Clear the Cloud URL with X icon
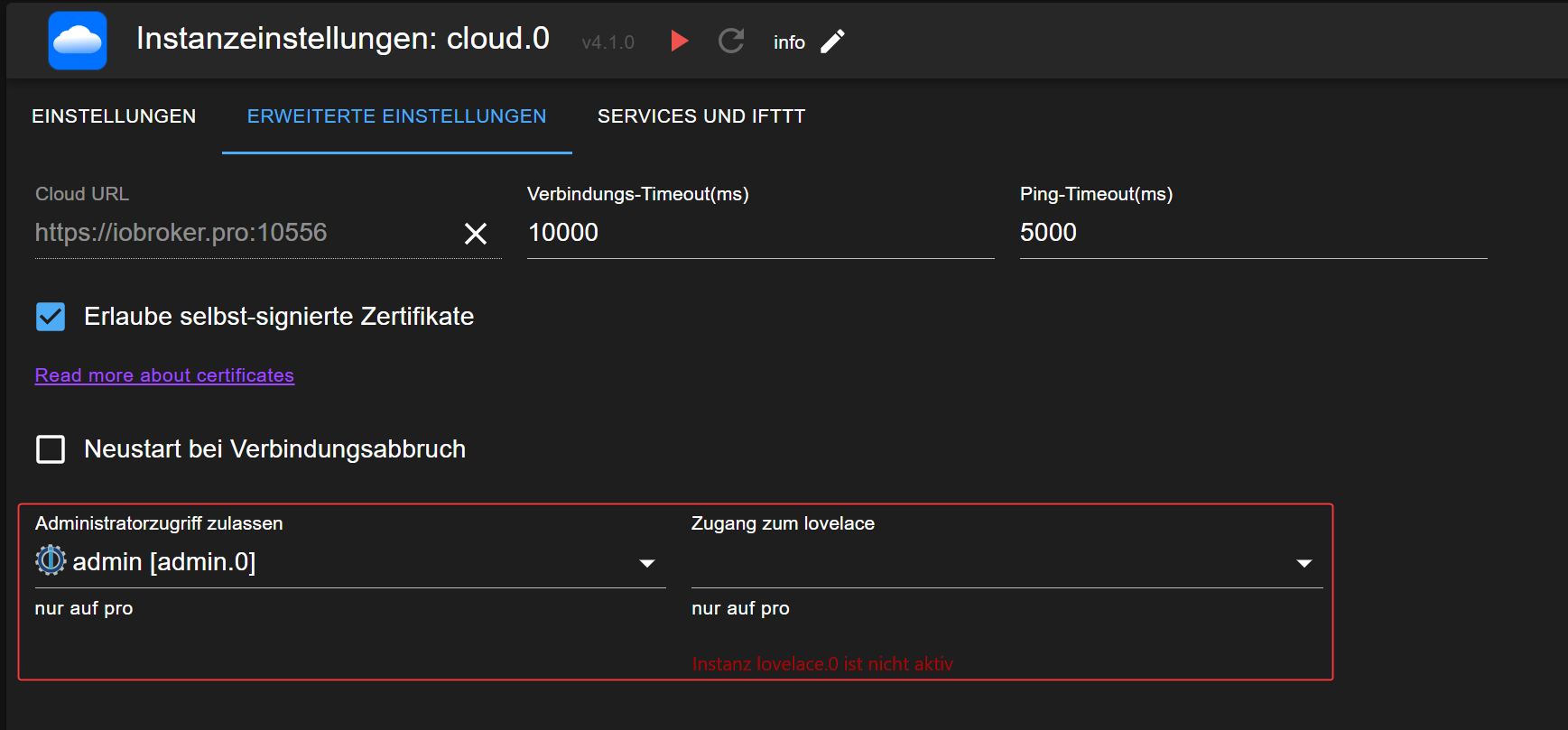Viewport: 1568px width, 730px height. pos(476,234)
